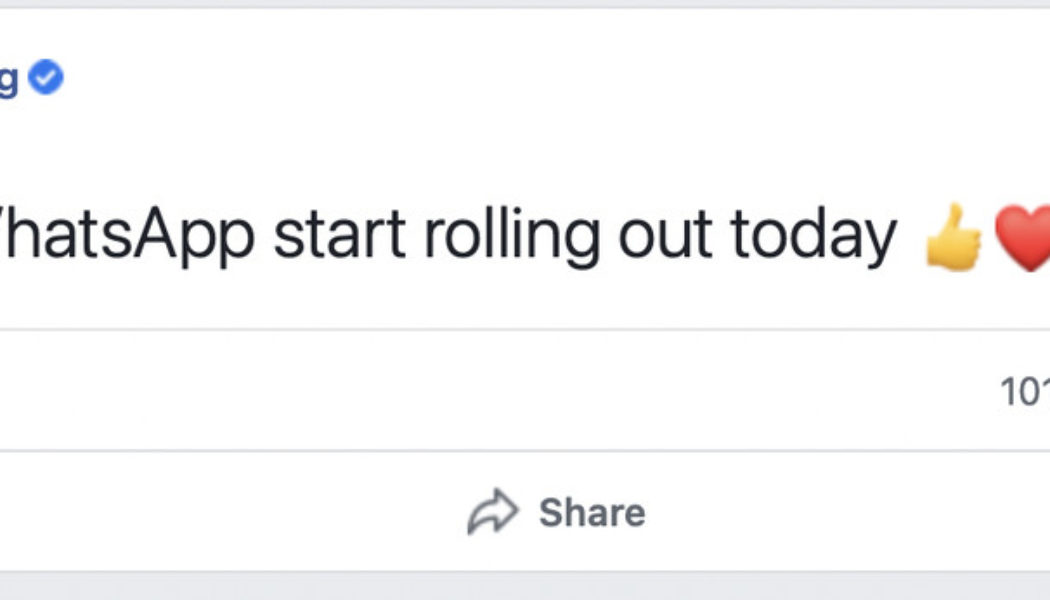1050x600 pixels.
Task: Click empty row left of the "10" count
Action: click(500, 392)
